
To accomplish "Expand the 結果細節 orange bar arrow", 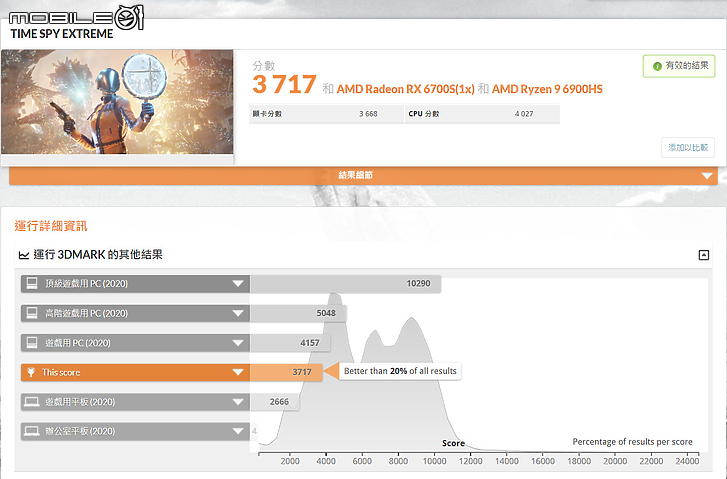I will click(x=707, y=176).
